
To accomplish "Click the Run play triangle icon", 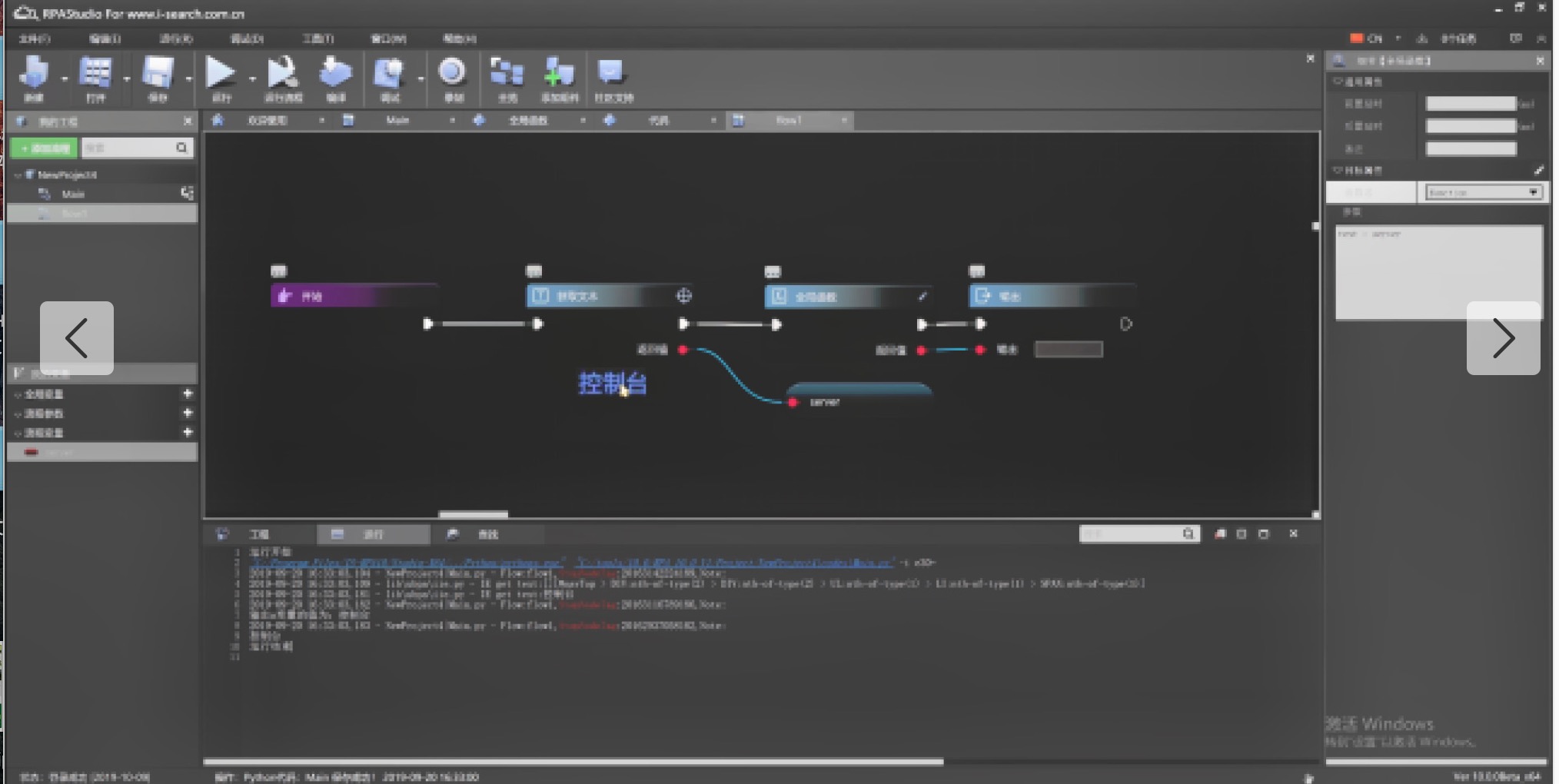I will (221, 72).
